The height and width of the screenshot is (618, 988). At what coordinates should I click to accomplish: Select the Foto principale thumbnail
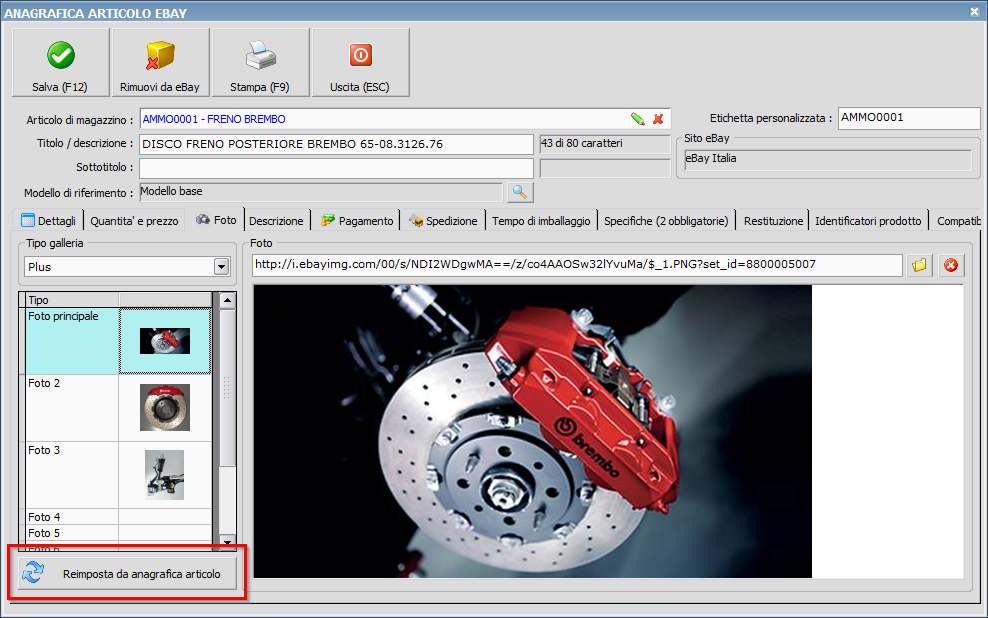(165, 341)
